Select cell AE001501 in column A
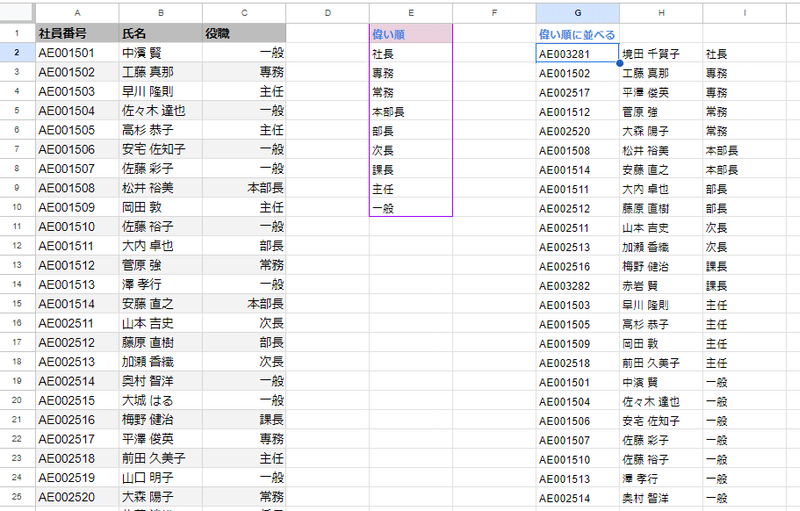 [x=77, y=53]
